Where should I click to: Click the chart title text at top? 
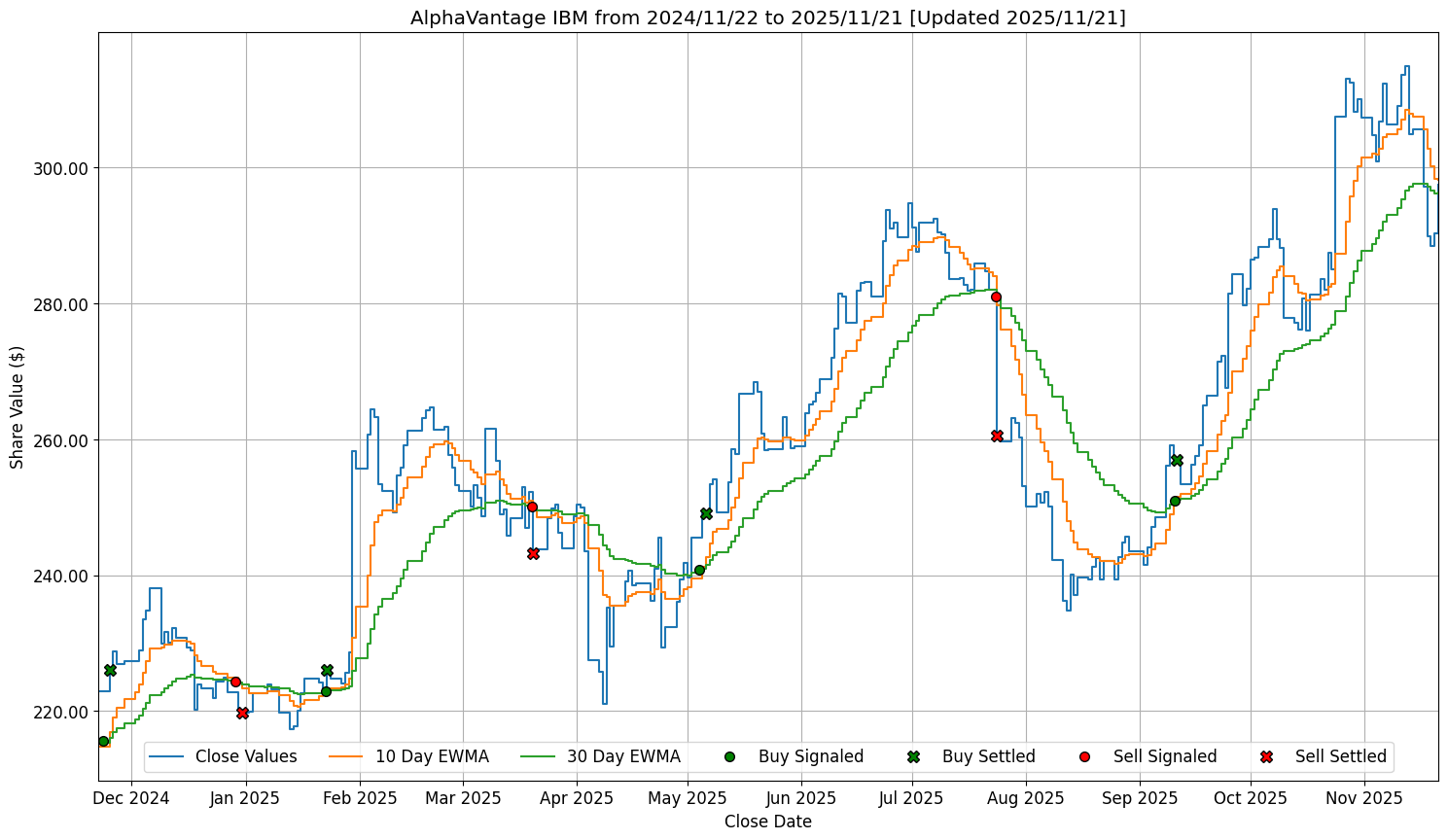click(767, 17)
